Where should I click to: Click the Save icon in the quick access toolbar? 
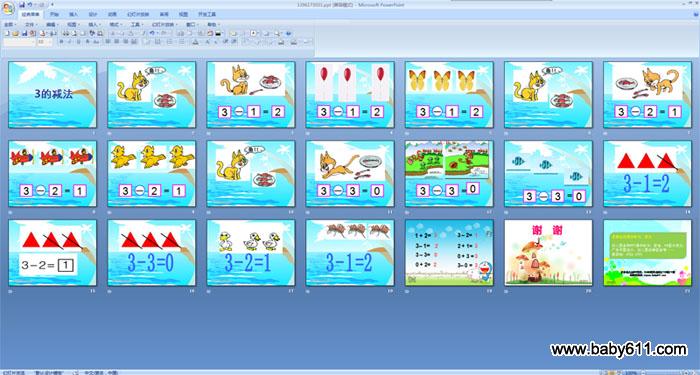tap(22, 5)
